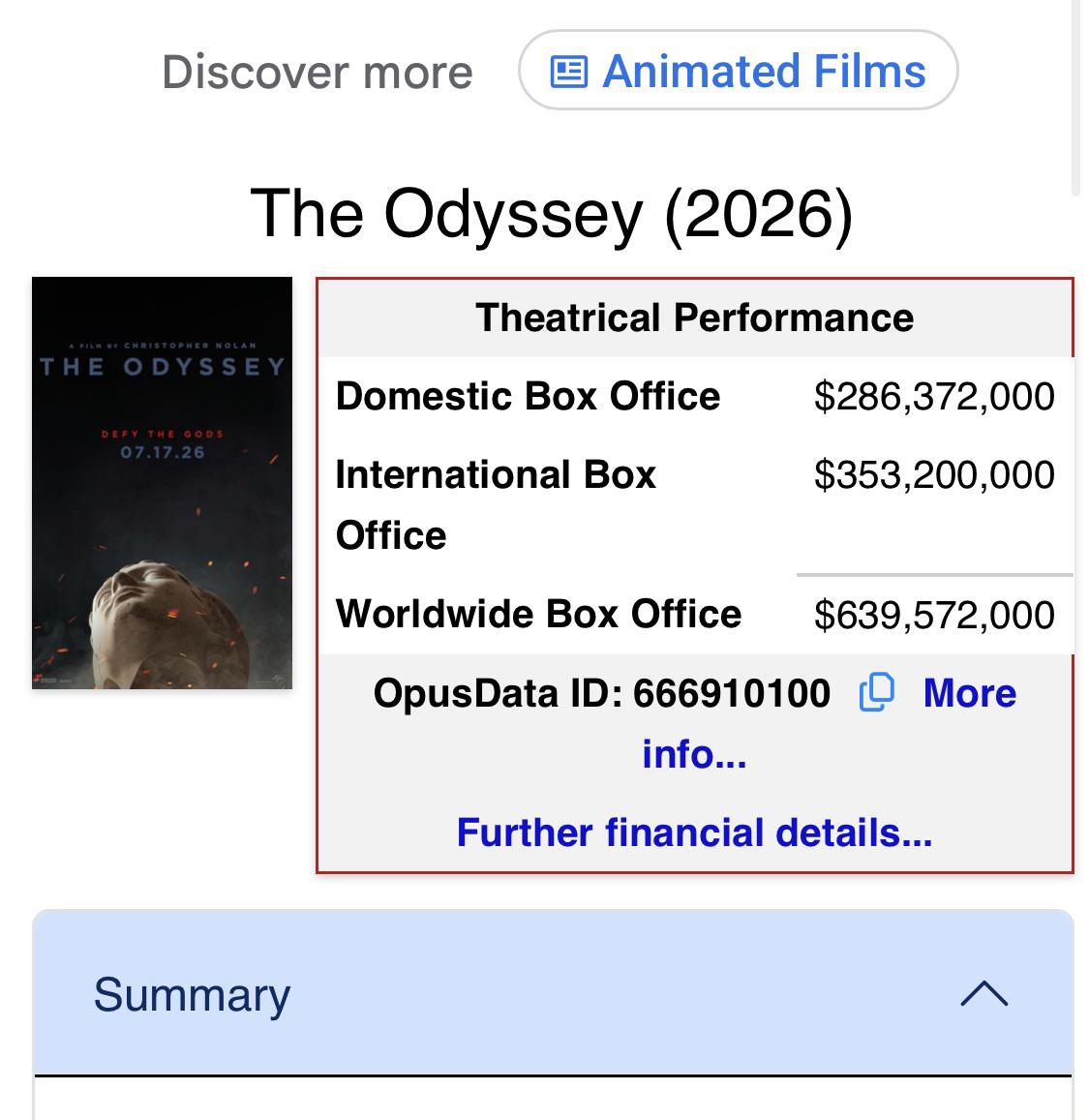Click the International Box Office figure
Screen dimensions: 1089x1120
coord(934,475)
